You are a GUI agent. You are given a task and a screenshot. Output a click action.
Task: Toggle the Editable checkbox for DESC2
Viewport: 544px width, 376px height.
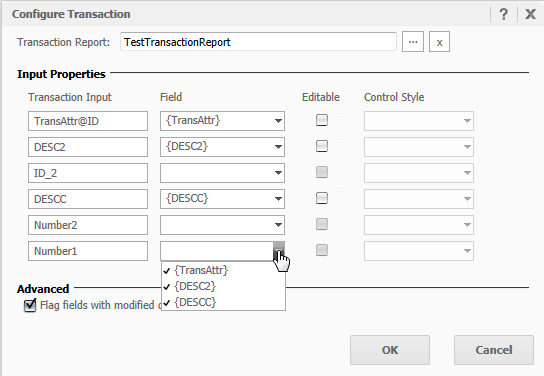click(x=322, y=146)
